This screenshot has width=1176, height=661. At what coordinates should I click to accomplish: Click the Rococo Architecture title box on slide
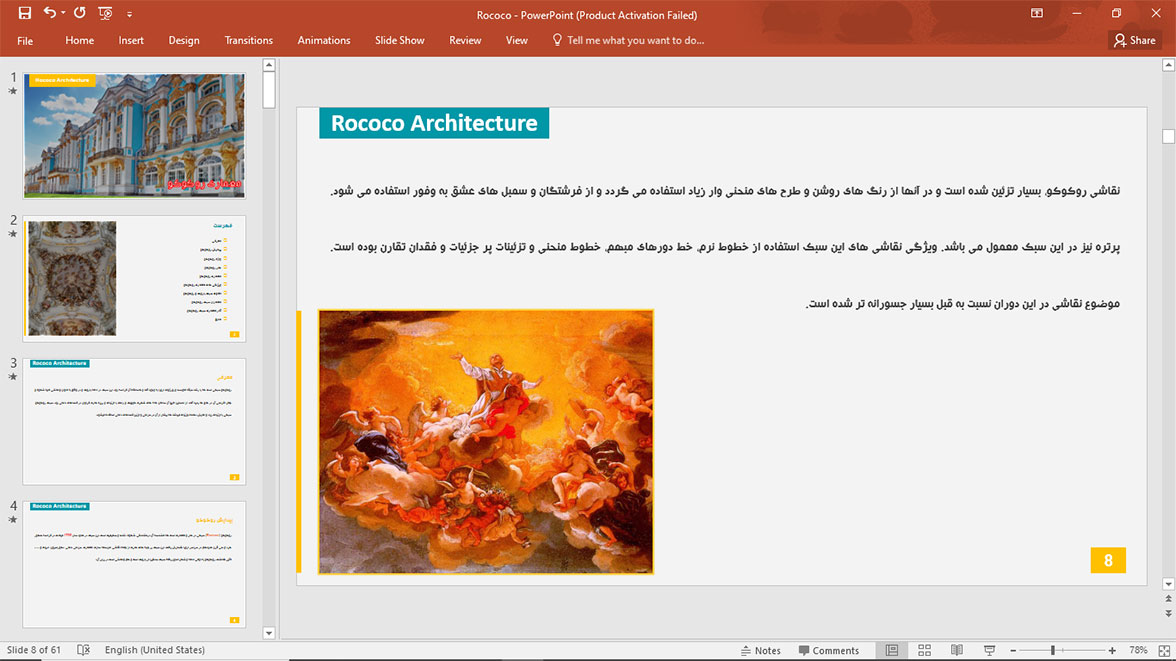coord(434,123)
